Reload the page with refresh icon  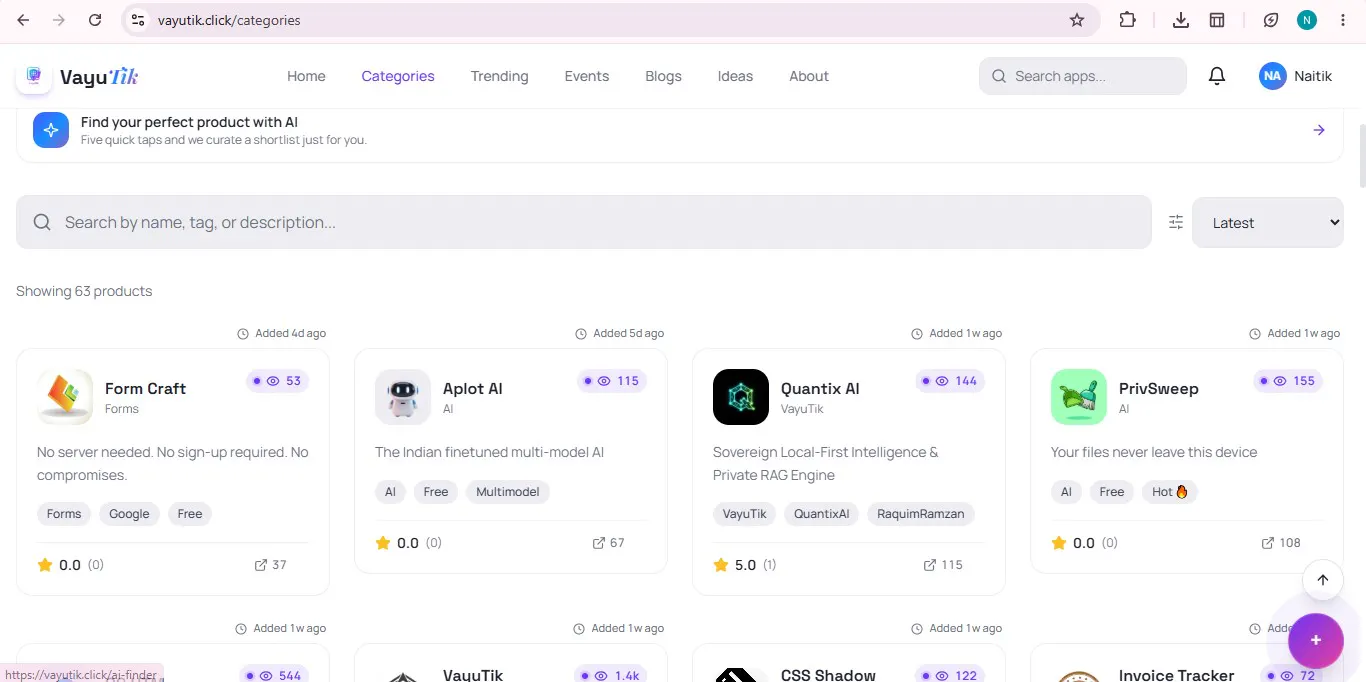[x=95, y=20]
